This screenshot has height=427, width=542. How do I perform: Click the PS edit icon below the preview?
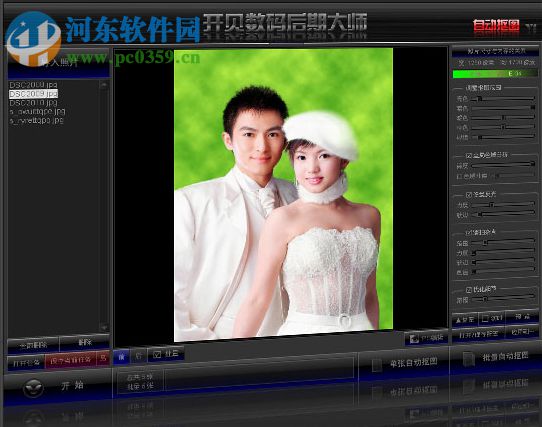(x=414, y=339)
